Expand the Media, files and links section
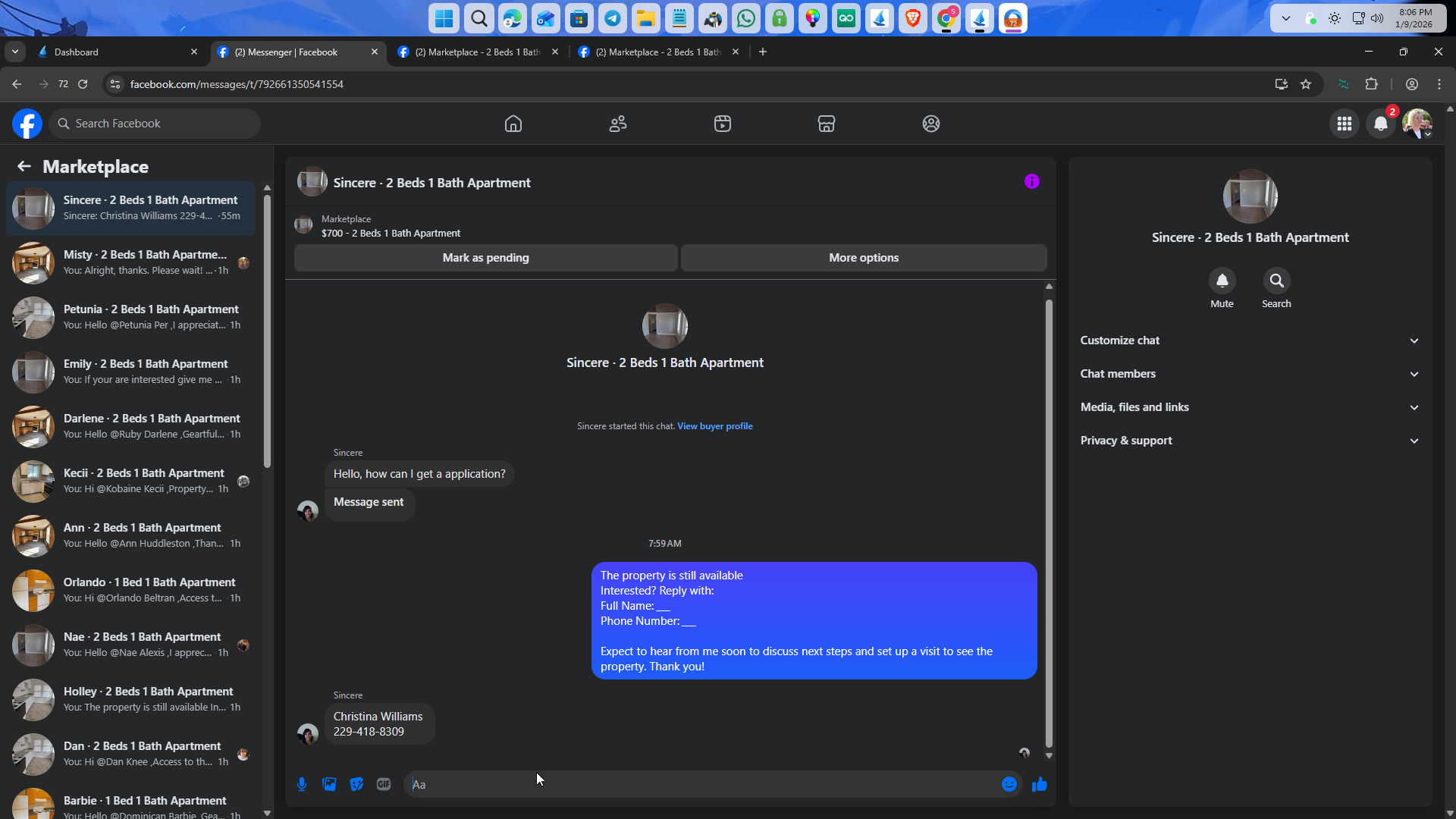Viewport: 1456px width, 819px height. (1250, 407)
